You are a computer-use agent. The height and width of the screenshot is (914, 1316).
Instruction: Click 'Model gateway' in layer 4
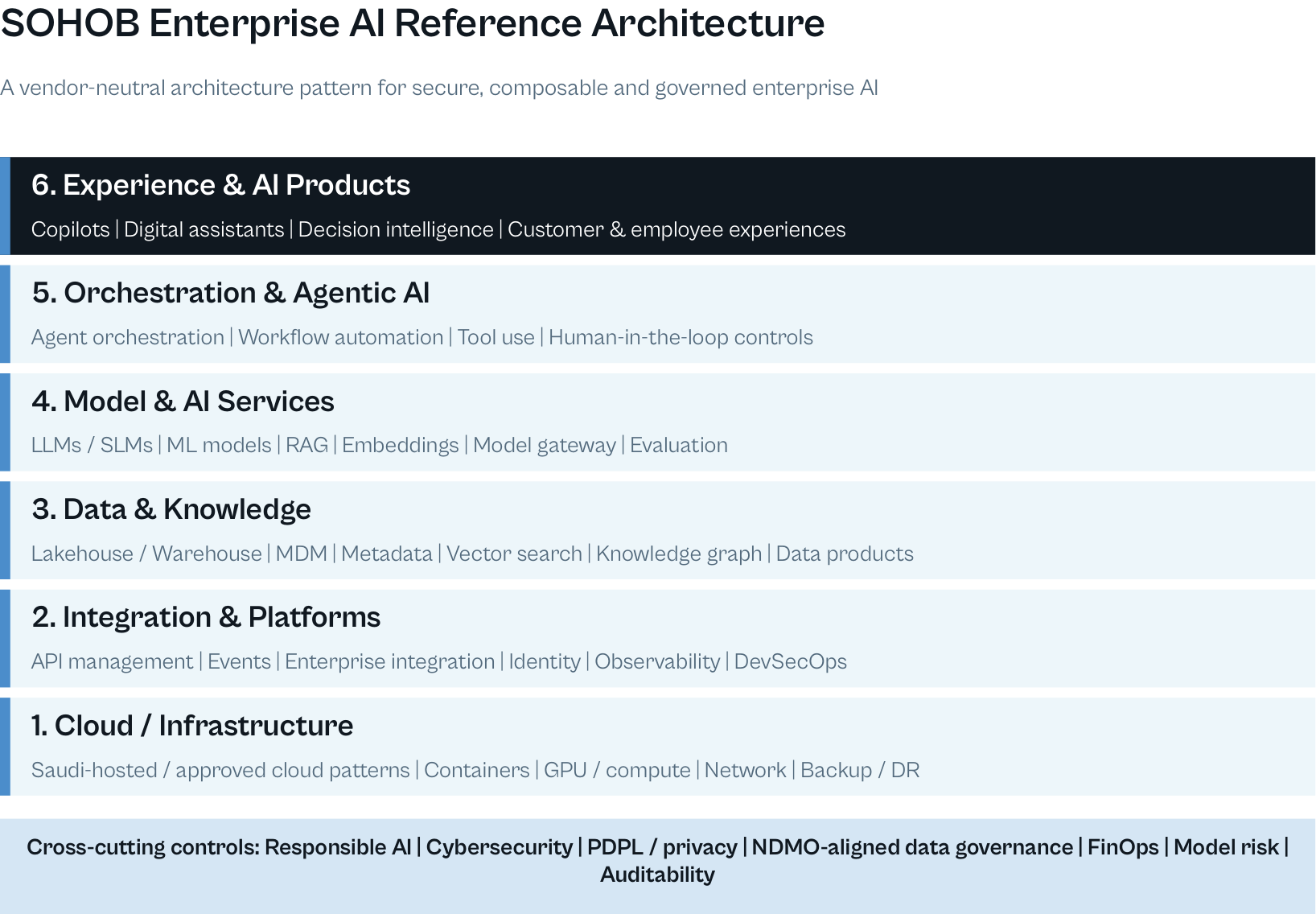(x=545, y=446)
